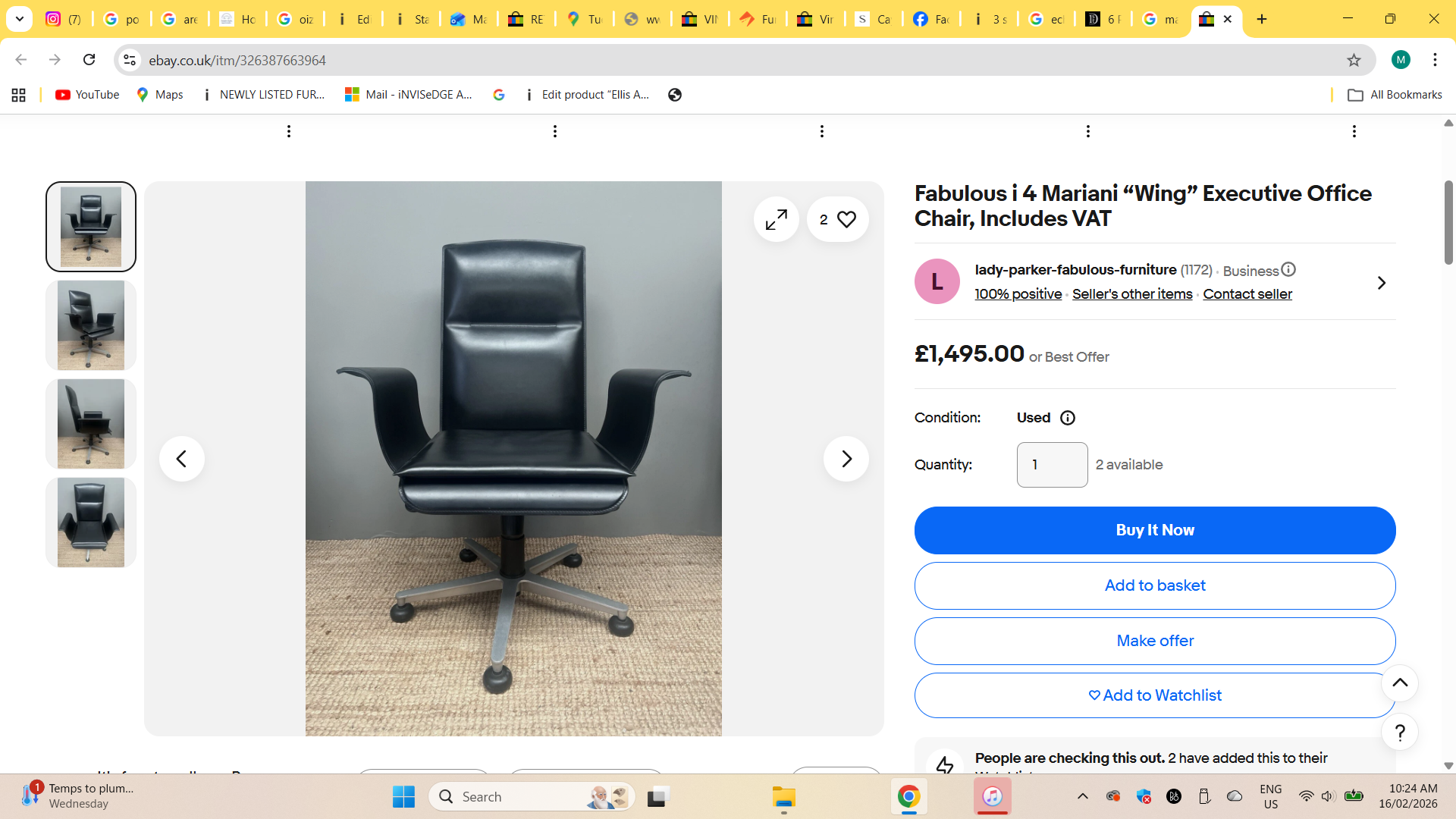This screenshot has width=1456, height=819.
Task: Go back to the previous page
Action: 21,60
